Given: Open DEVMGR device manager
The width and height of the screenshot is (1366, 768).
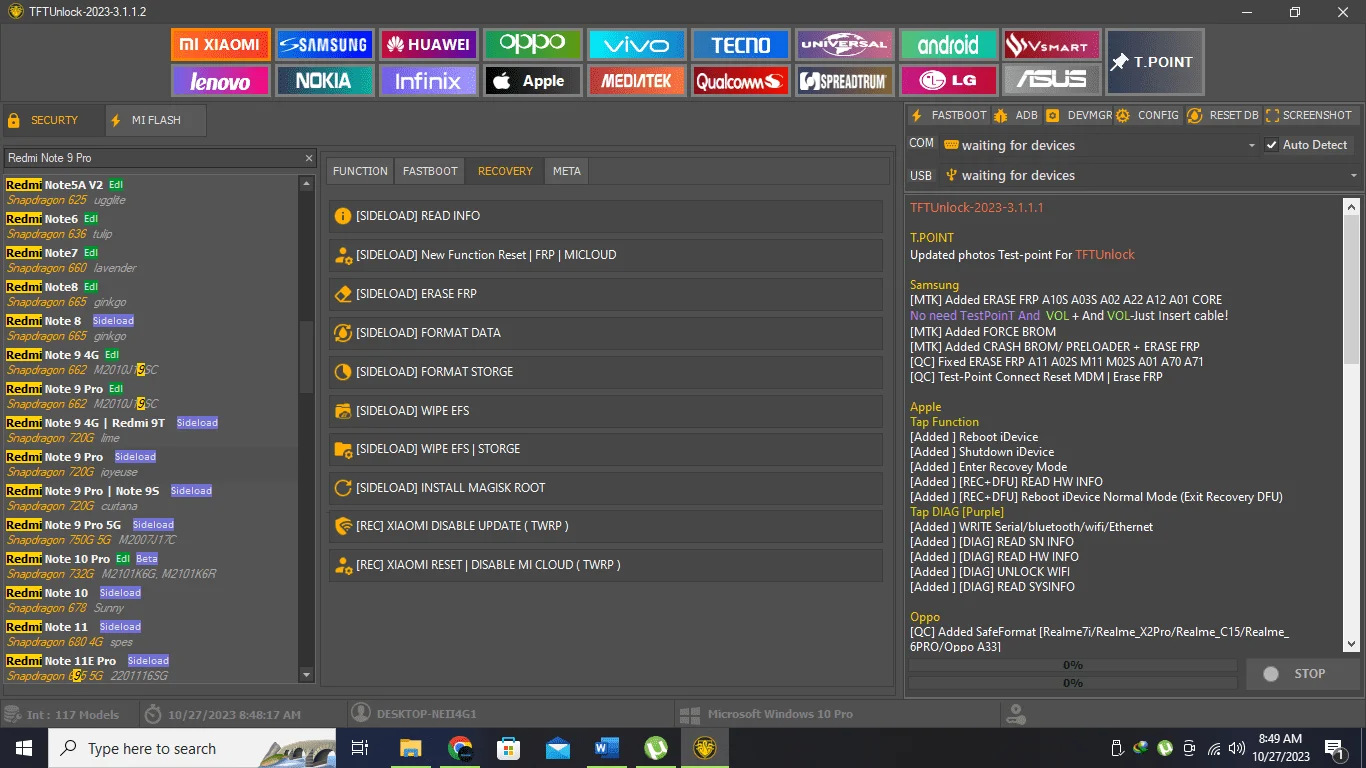Looking at the screenshot, I should pyautogui.click(x=1080, y=116).
